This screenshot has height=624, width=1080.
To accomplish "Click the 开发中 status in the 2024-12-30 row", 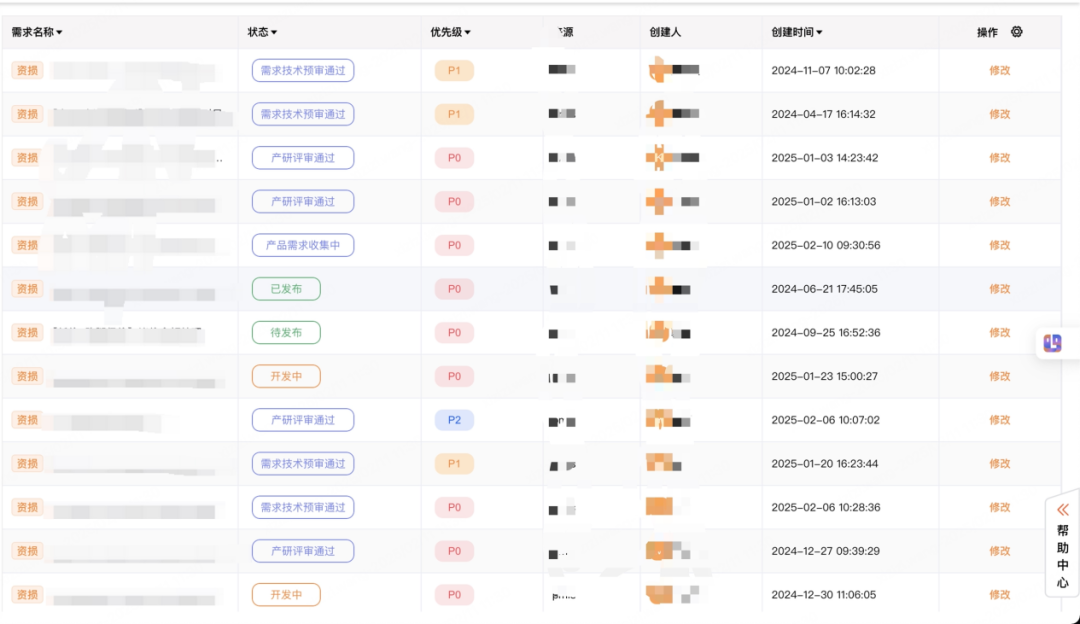I will click(286, 595).
